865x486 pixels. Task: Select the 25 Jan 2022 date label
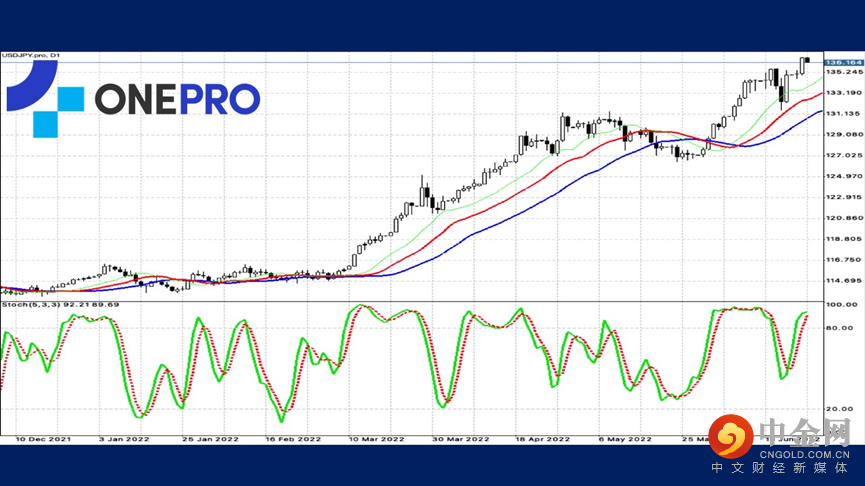point(210,439)
